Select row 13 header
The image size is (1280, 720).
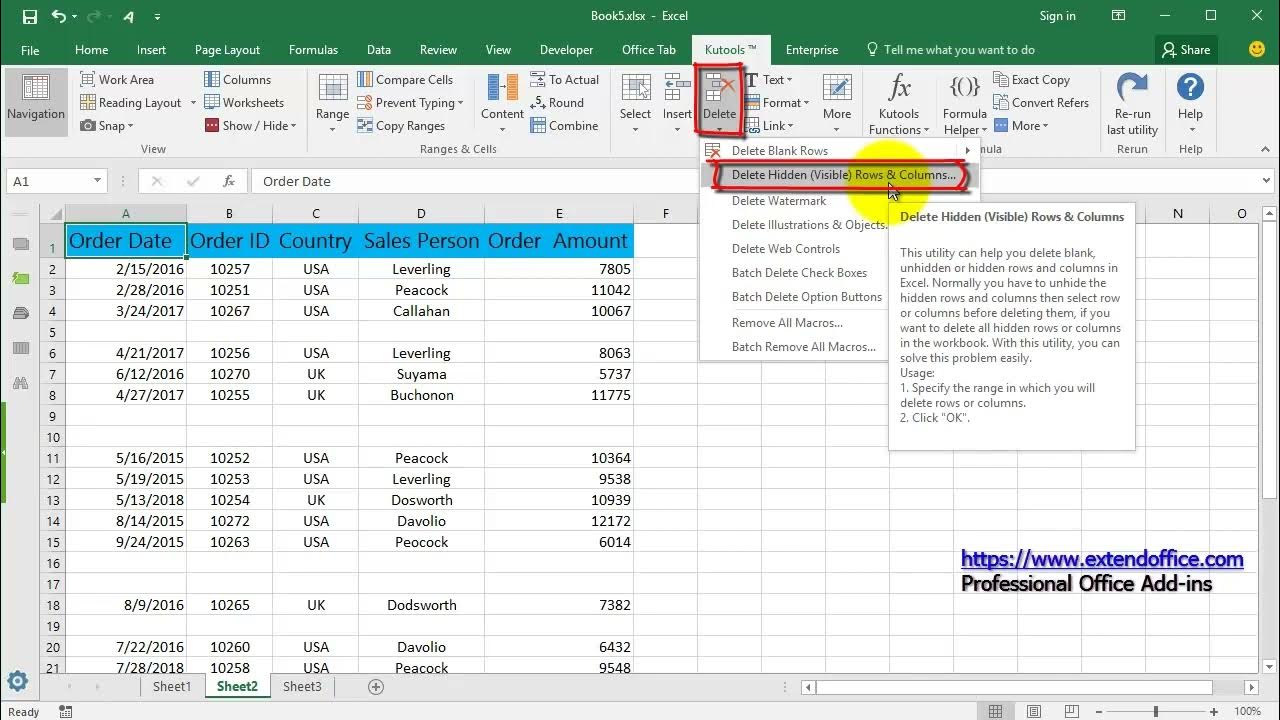pos(53,500)
